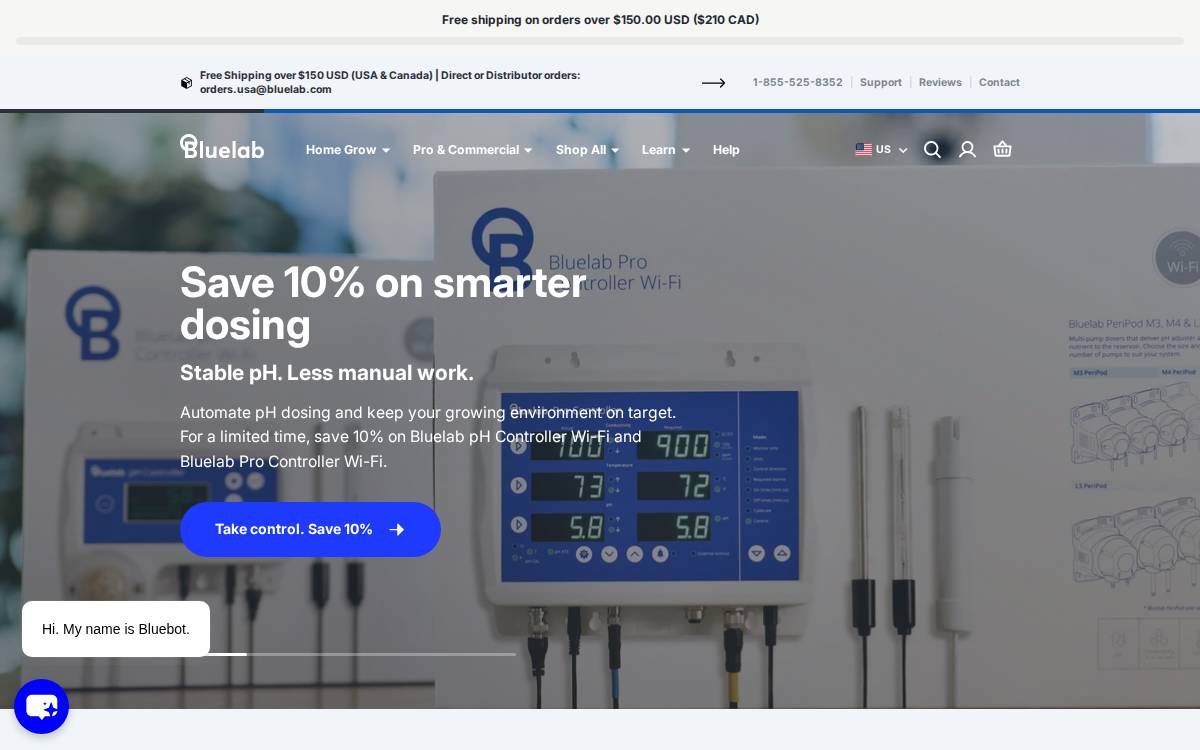Click the package box icon in announcement bar

tap(186, 83)
